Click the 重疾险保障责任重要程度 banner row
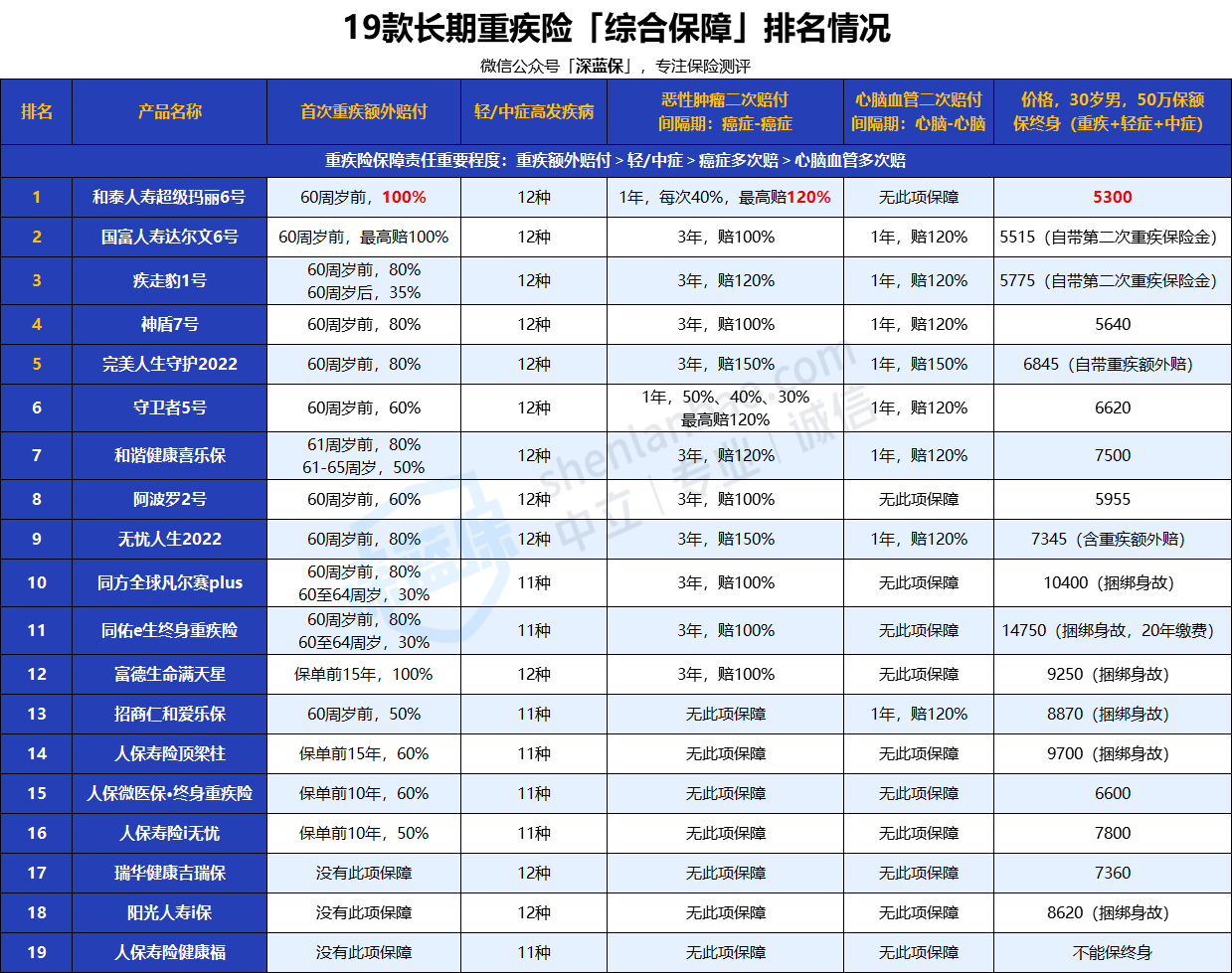Viewport: 1232px width, 973px height. pos(616,160)
